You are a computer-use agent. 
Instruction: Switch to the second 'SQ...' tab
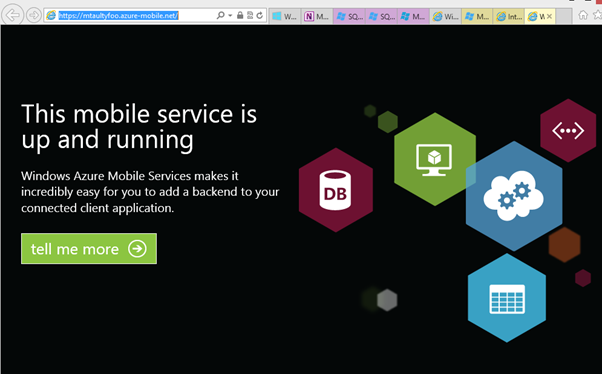382,16
